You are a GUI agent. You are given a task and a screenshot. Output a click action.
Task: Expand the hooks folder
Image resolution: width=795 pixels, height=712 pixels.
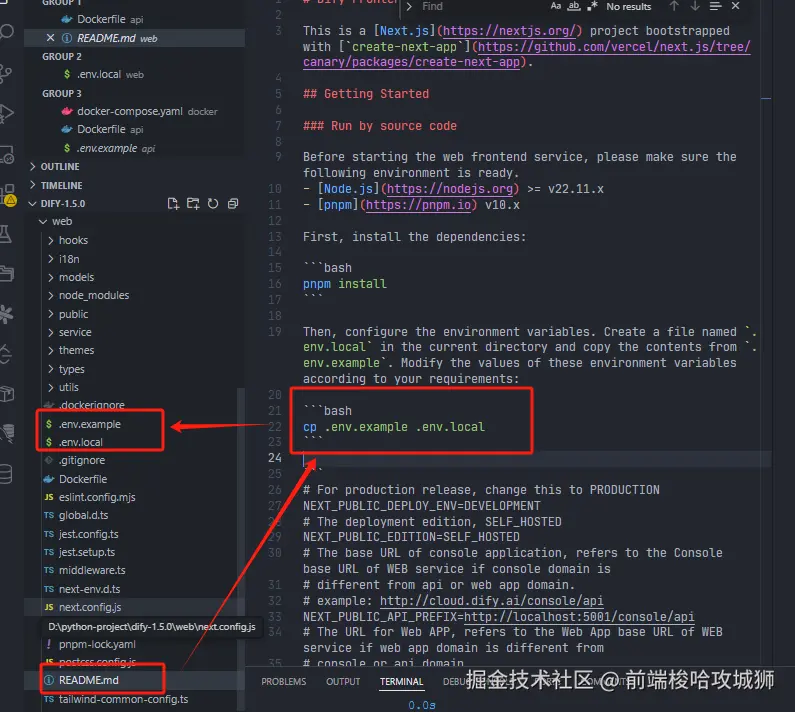click(74, 240)
